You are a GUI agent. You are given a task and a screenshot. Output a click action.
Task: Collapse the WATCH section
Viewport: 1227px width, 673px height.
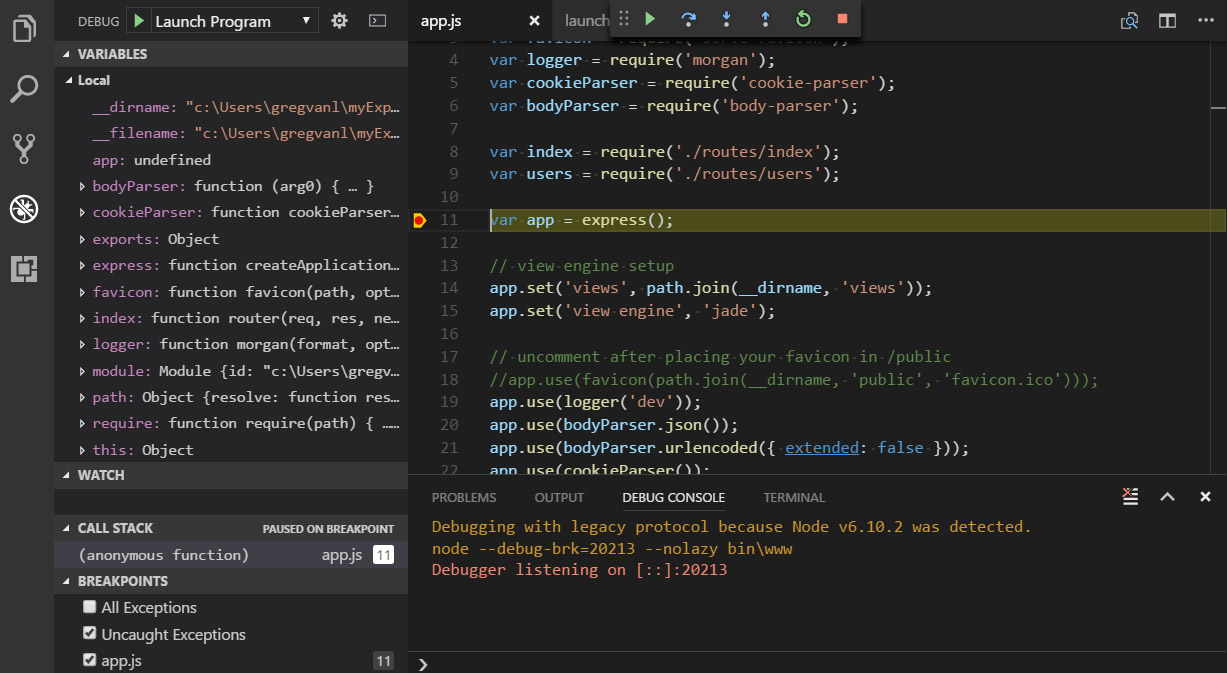[x=231, y=475]
